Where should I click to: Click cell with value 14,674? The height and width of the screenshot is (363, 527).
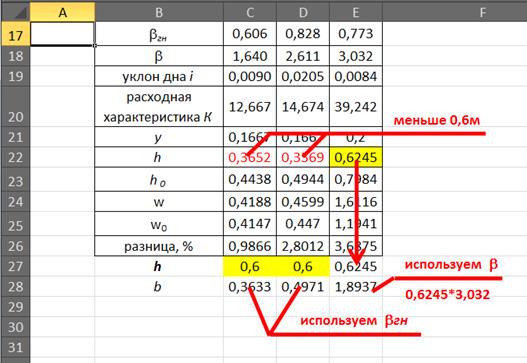pyautogui.click(x=303, y=107)
